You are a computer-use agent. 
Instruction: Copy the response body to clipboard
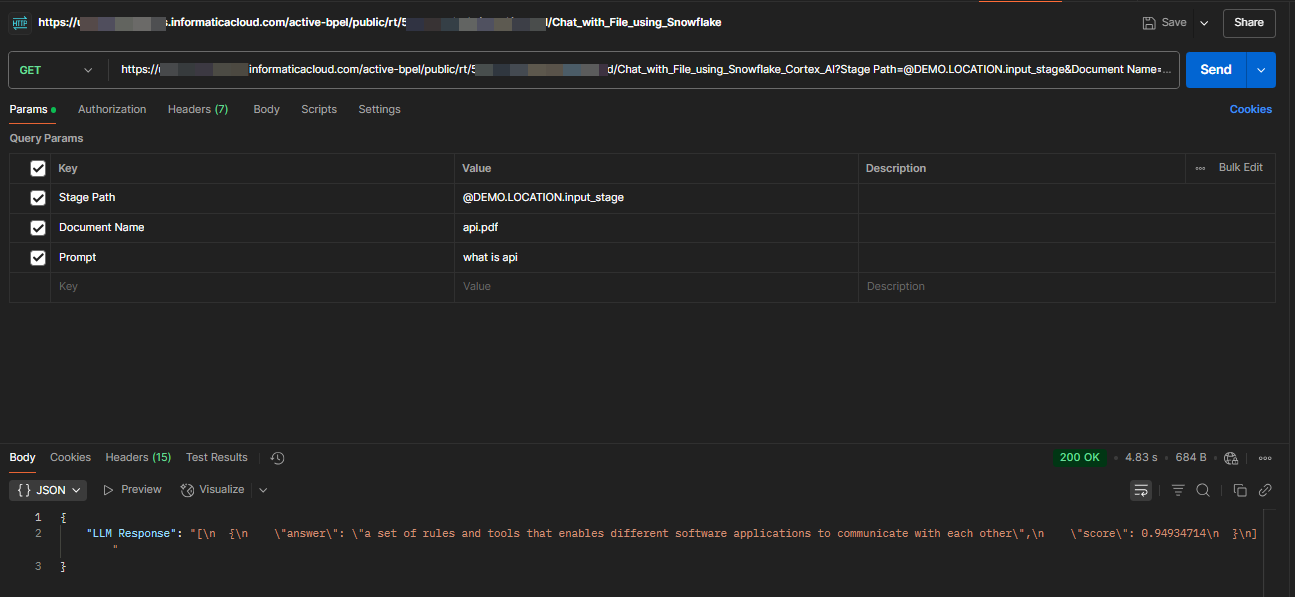1240,490
